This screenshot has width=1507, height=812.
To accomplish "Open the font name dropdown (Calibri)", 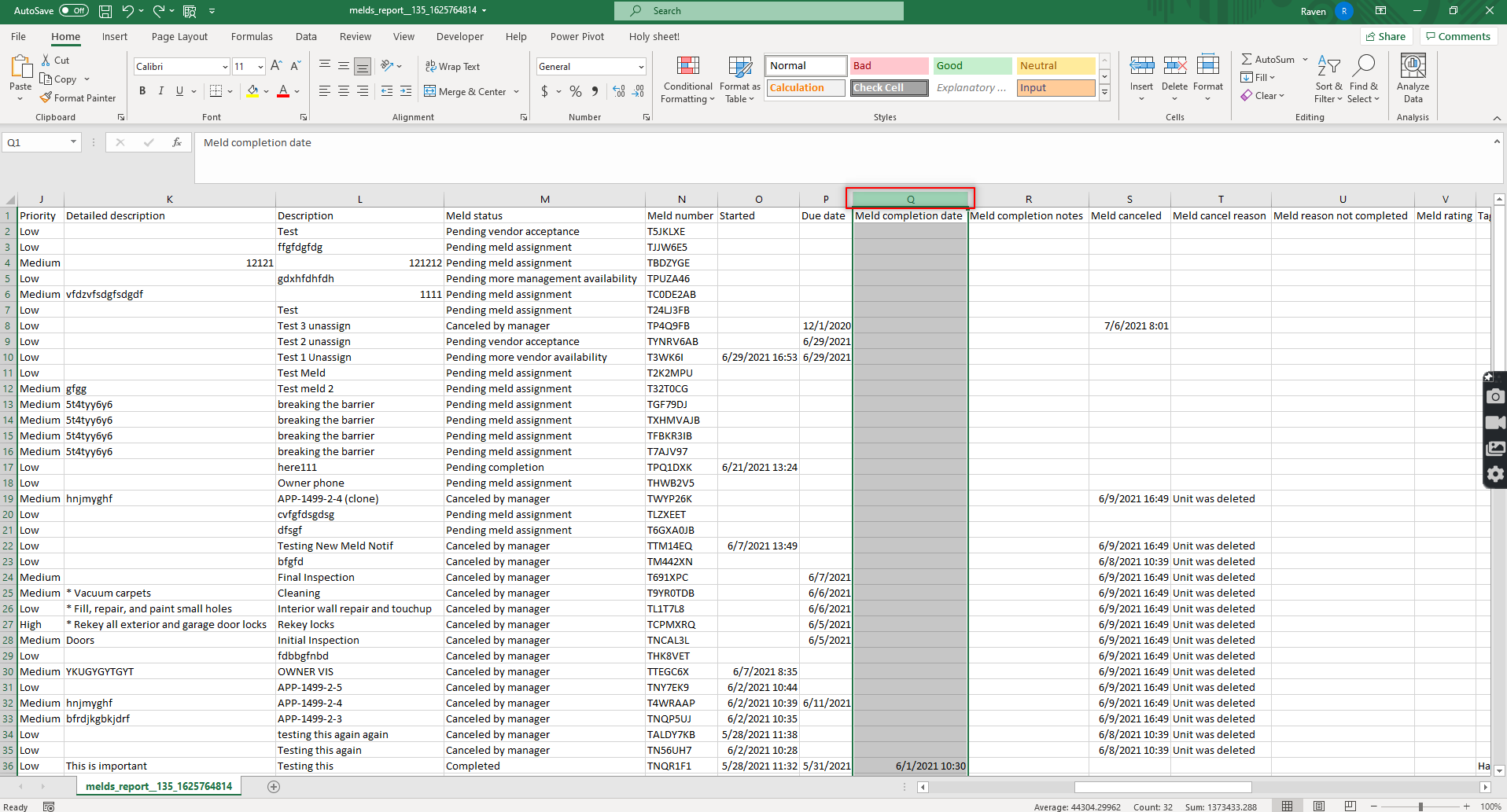I will [225, 67].
